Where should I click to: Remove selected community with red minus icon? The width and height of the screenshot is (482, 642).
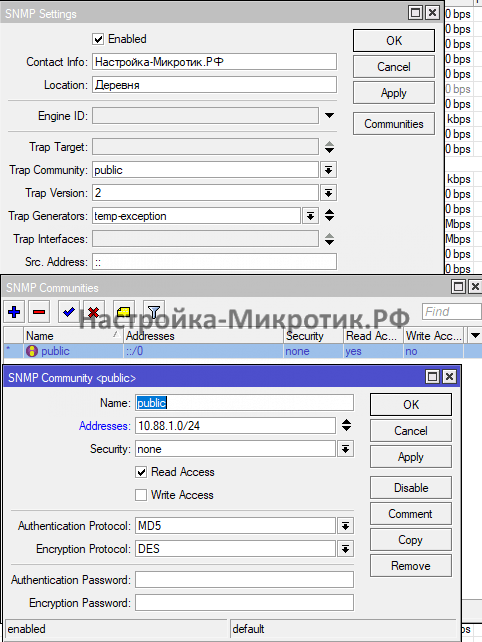pyautogui.click(x=39, y=312)
